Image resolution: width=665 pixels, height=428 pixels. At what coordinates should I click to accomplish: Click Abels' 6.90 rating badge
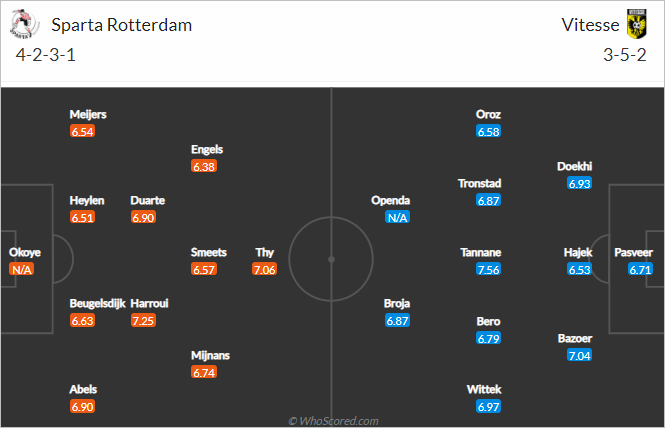click(x=82, y=407)
